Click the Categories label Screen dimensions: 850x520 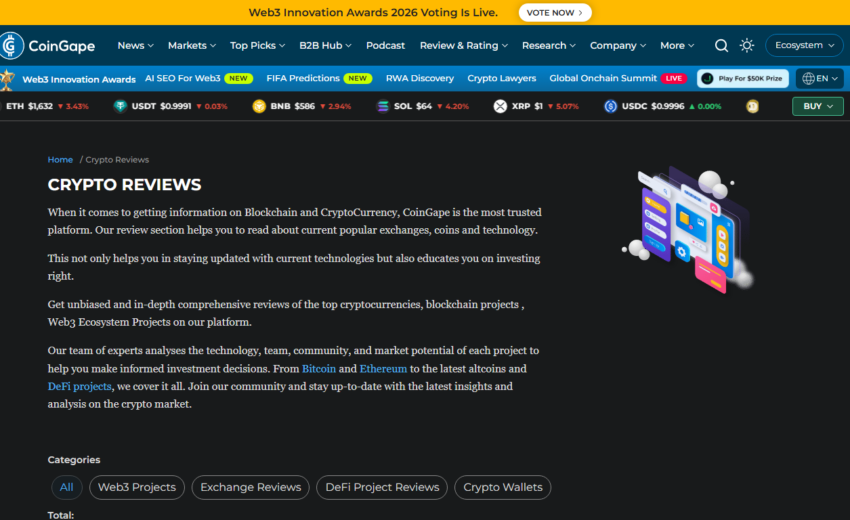74,460
